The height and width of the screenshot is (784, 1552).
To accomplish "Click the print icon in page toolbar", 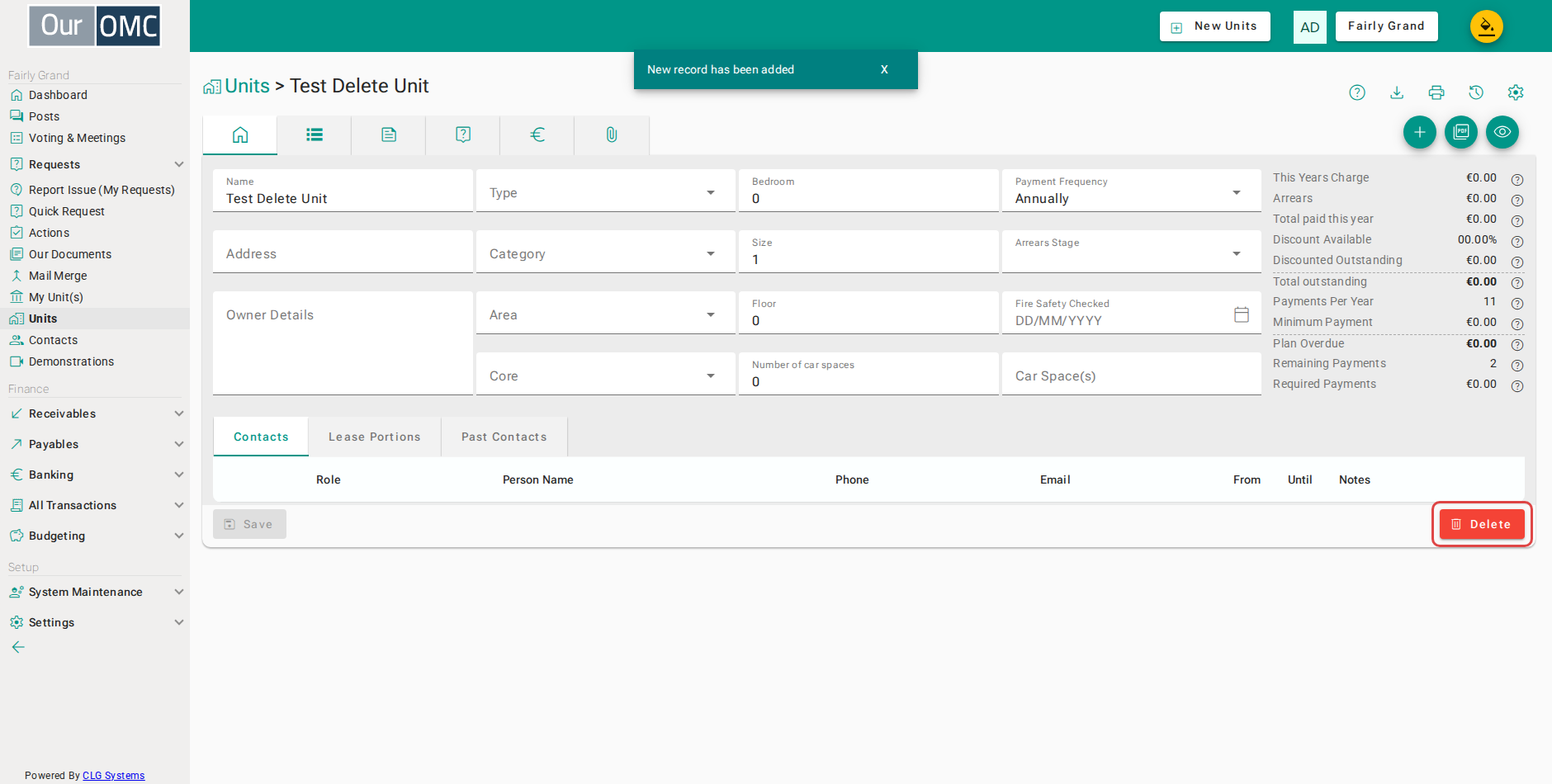I will [1436, 92].
